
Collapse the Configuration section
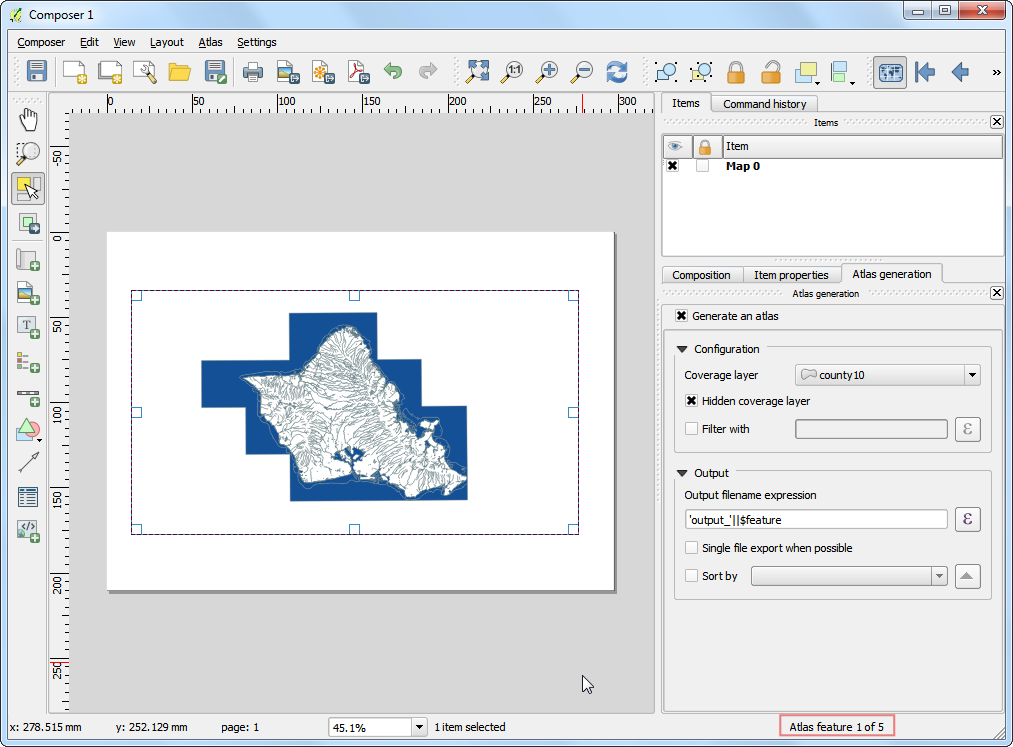pyautogui.click(x=683, y=349)
